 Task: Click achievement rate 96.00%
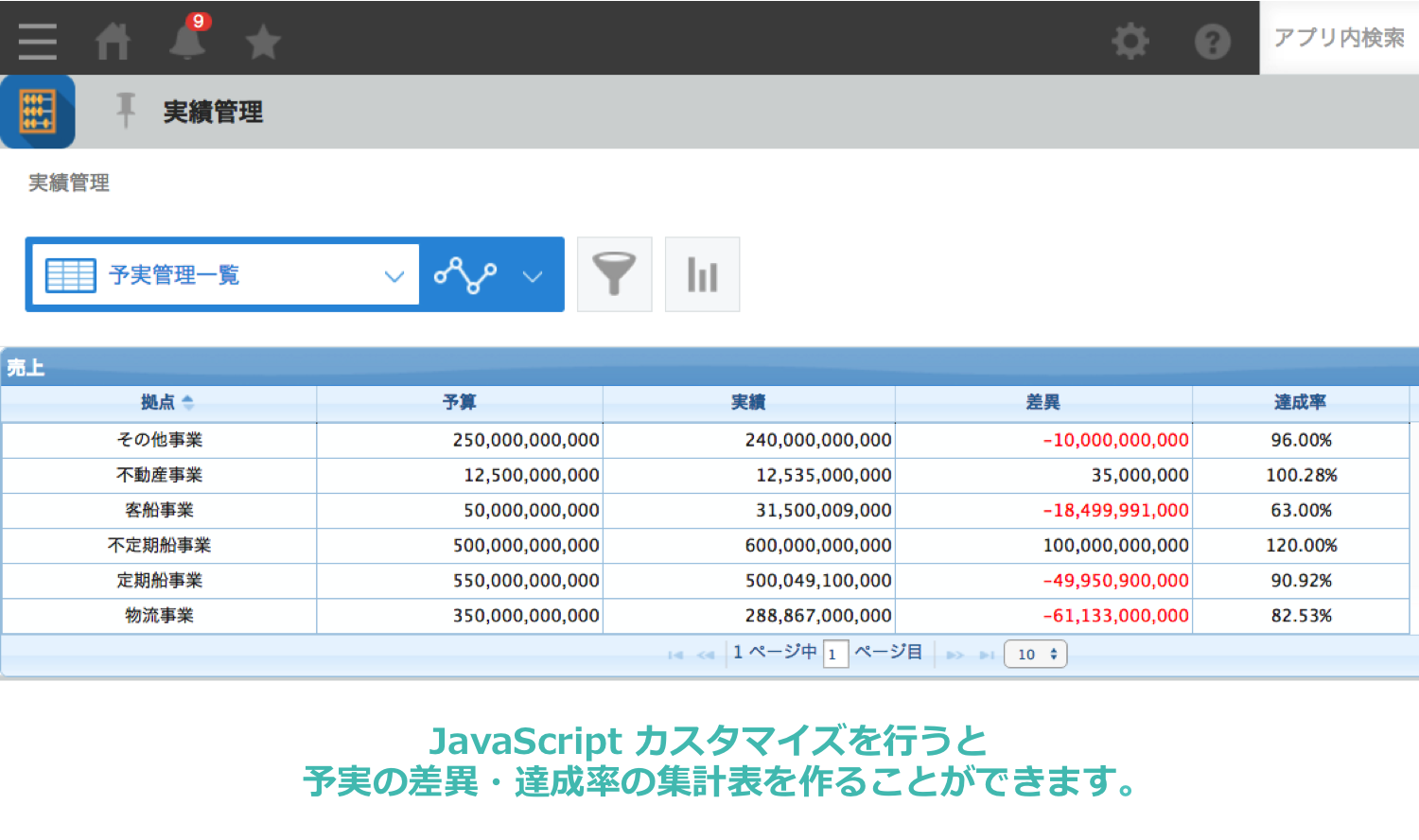click(1302, 440)
